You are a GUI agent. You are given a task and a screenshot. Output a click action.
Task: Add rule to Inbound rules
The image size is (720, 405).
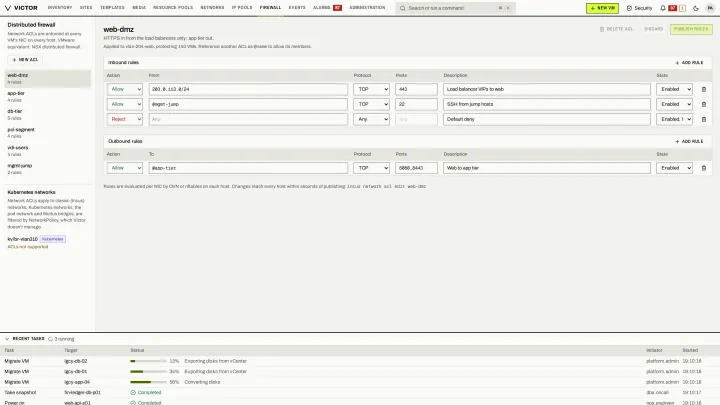689,62
